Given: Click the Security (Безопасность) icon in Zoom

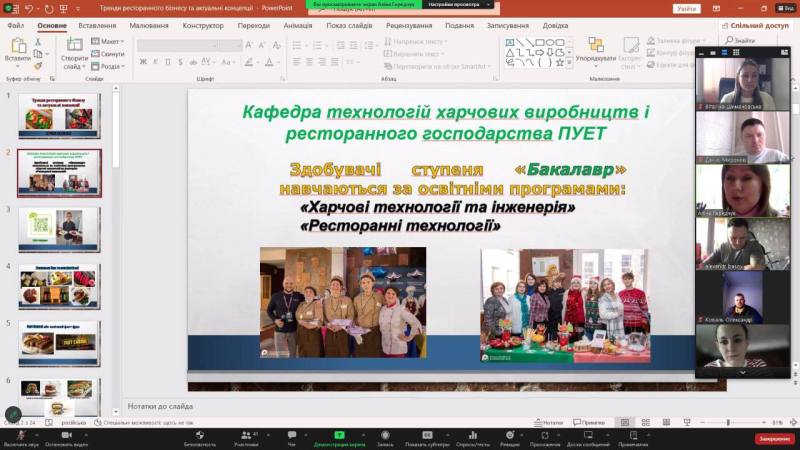Looking at the screenshot, I should point(199,435).
